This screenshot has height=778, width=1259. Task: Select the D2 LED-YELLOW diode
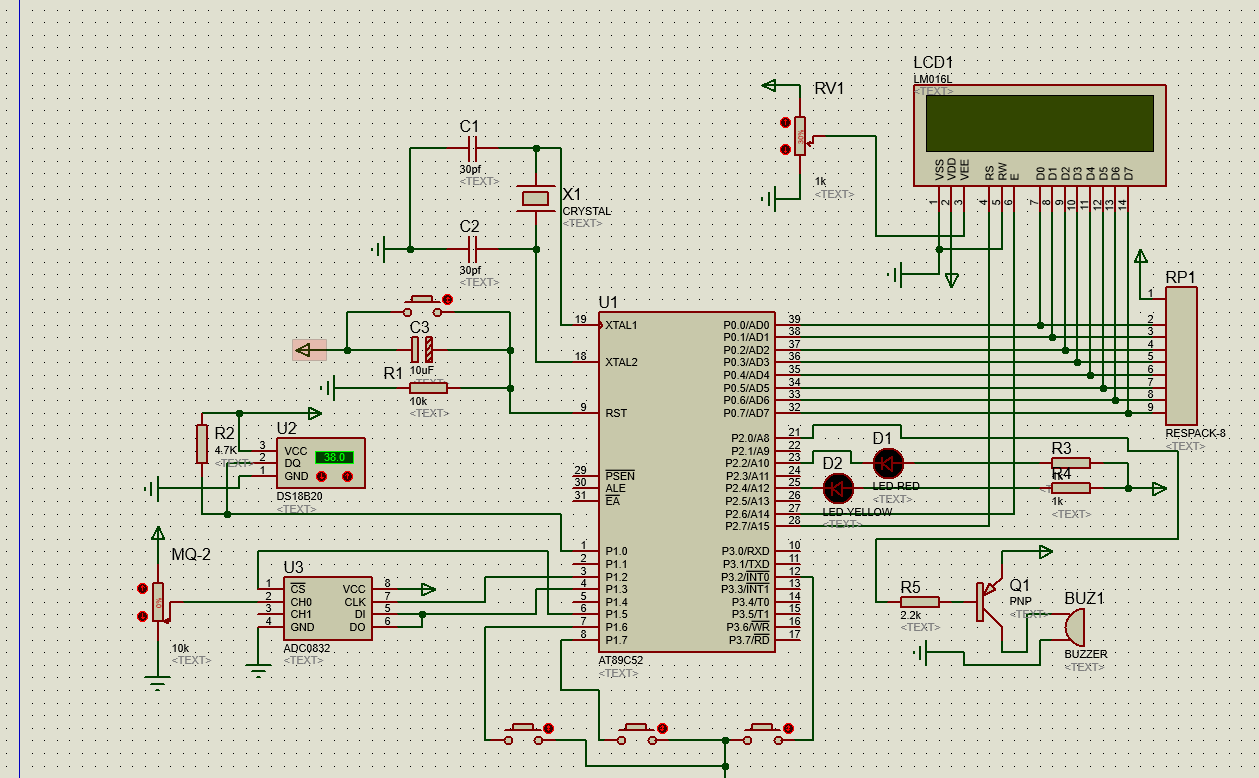point(838,488)
